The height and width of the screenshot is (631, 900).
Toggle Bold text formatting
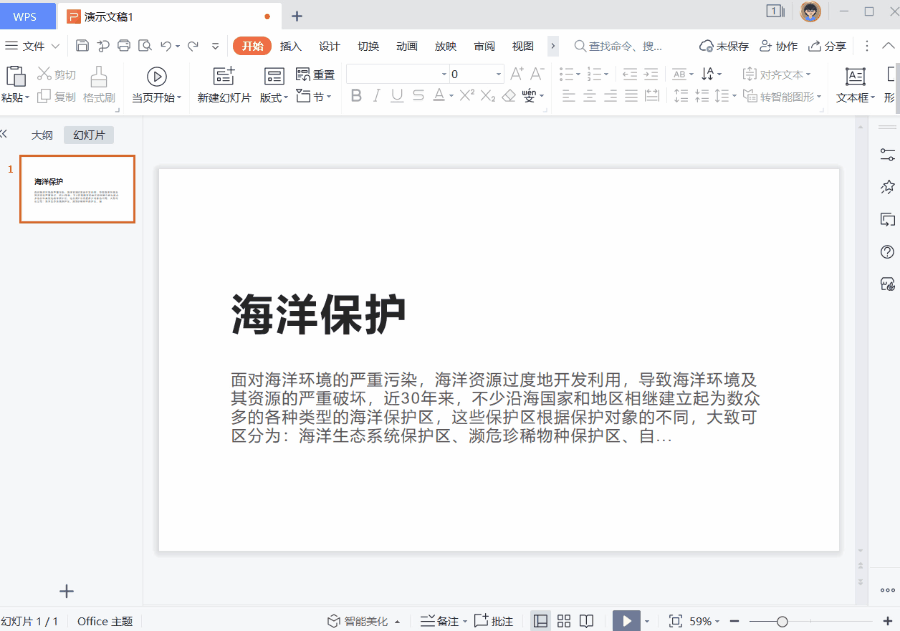pyautogui.click(x=356, y=96)
